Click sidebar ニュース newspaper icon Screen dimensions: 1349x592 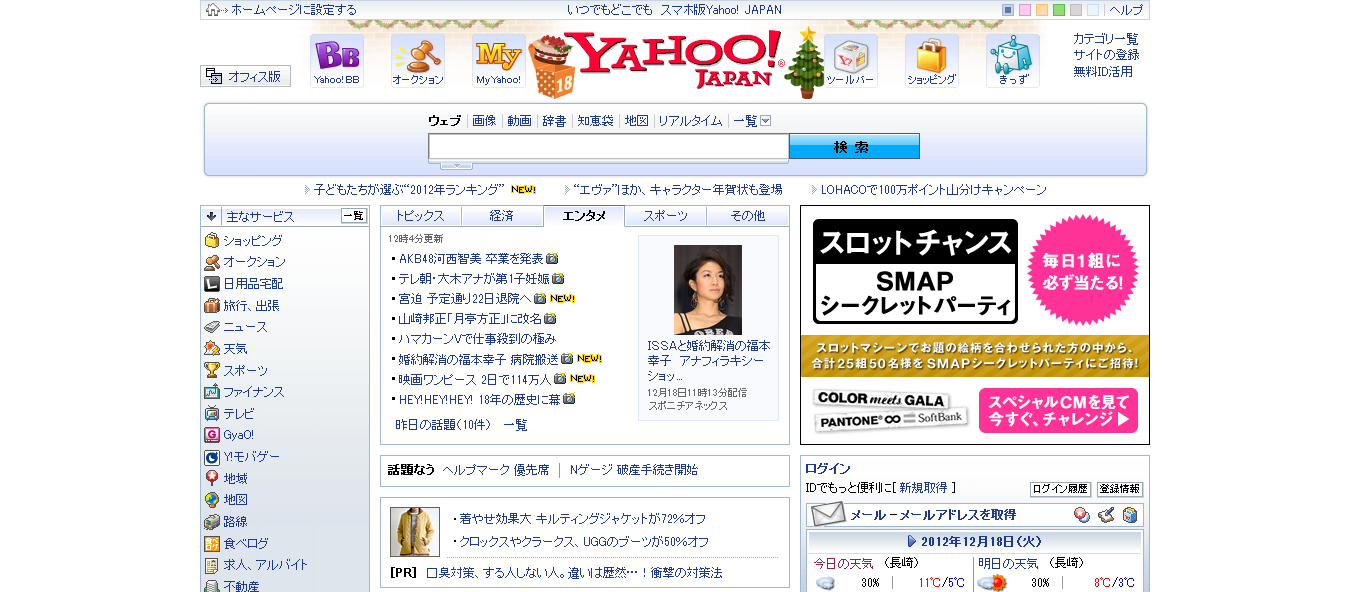[x=212, y=327]
